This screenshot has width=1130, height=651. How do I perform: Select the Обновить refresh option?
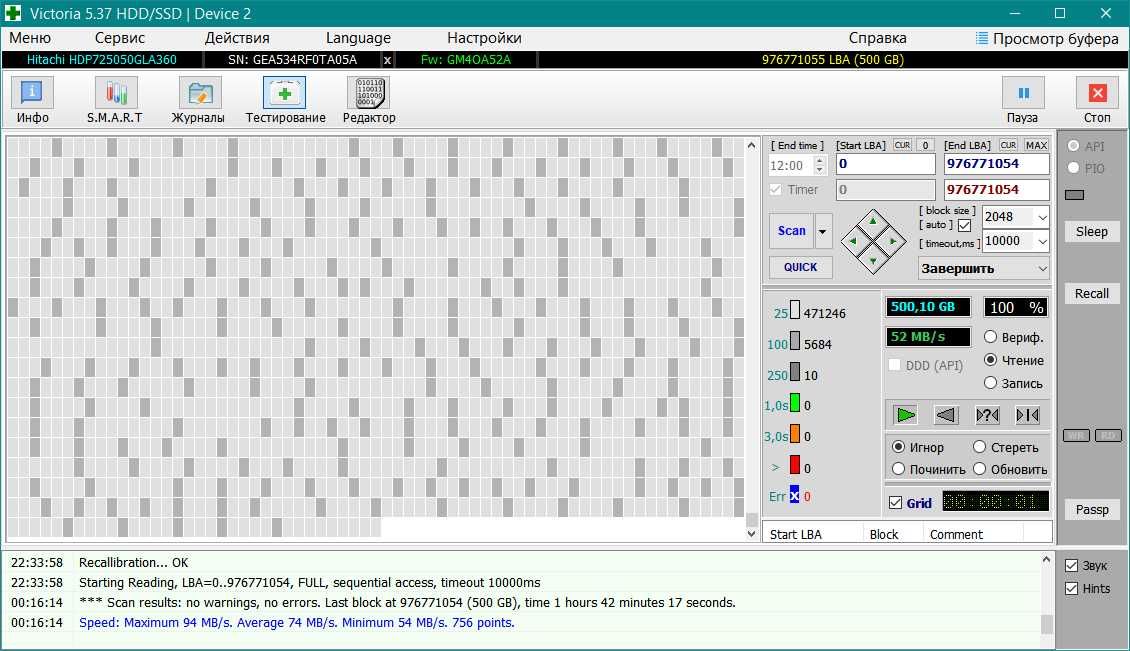click(x=979, y=469)
